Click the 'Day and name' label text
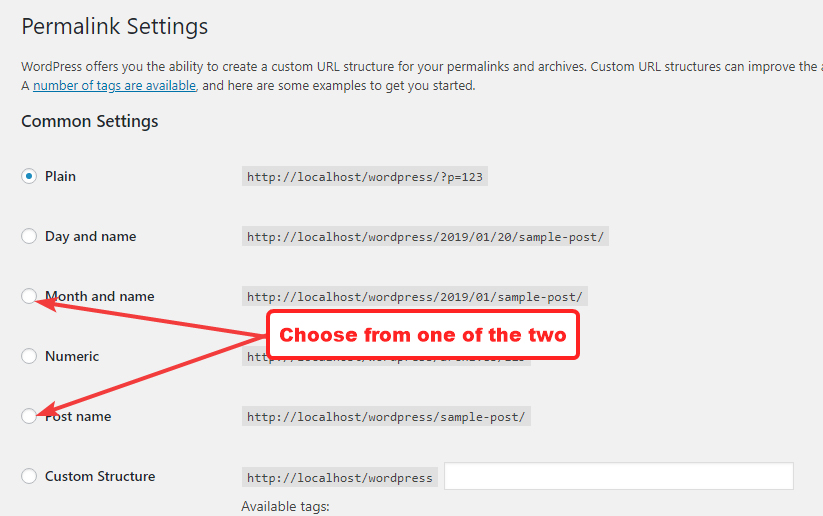The image size is (823, 516). pos(90,236)
